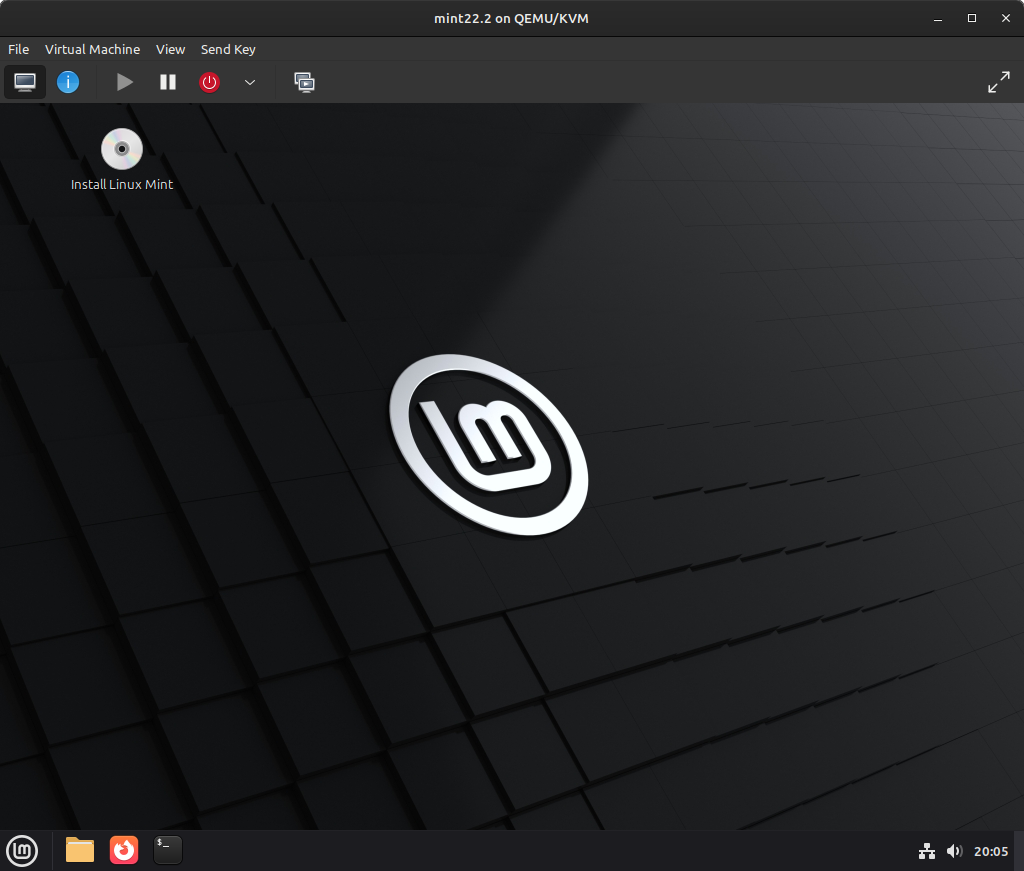Open the Linux Mint start menu
The image size is (1024, 871).
tap(22, 851)
